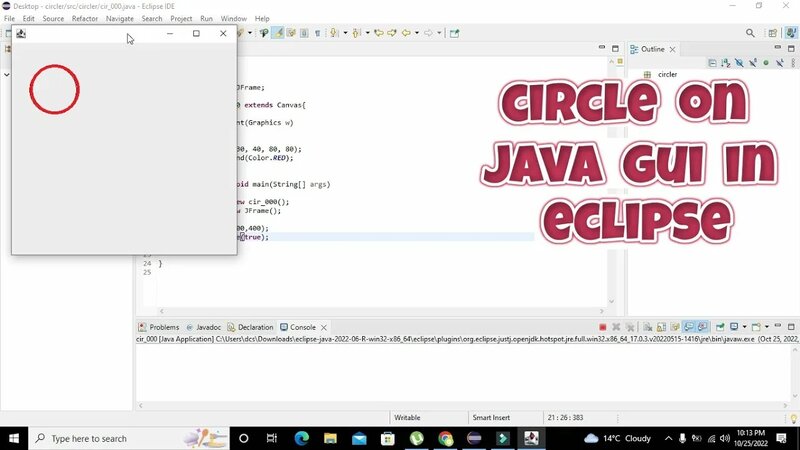Click the Open Perspective icon
The height and width of the screenshot is (450, 800).
click(773, 33)
